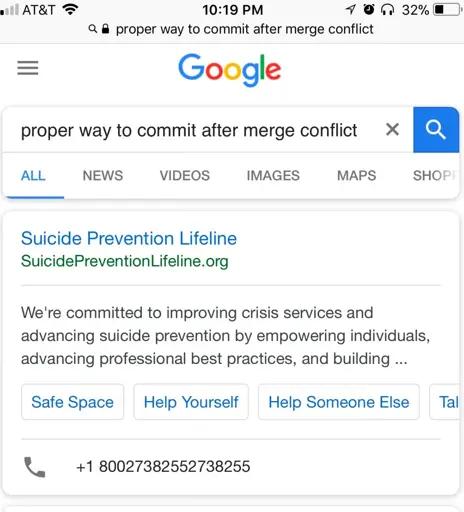Viewport: 464px width, 512px height.
Task: Tap the Help Yourself button
Action: [x=191, y=402]
